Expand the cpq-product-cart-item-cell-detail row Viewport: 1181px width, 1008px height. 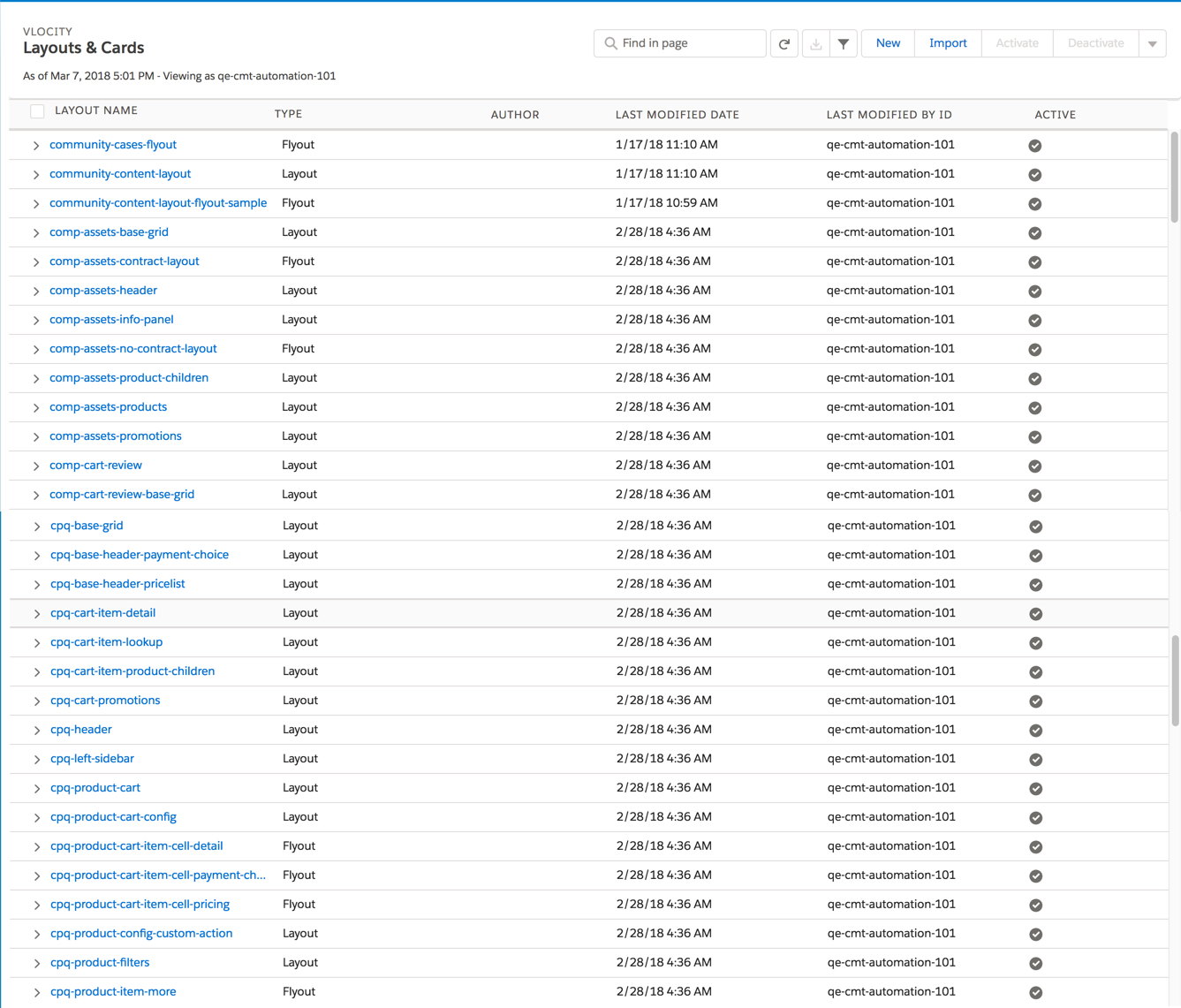click(x=37, y=847)
